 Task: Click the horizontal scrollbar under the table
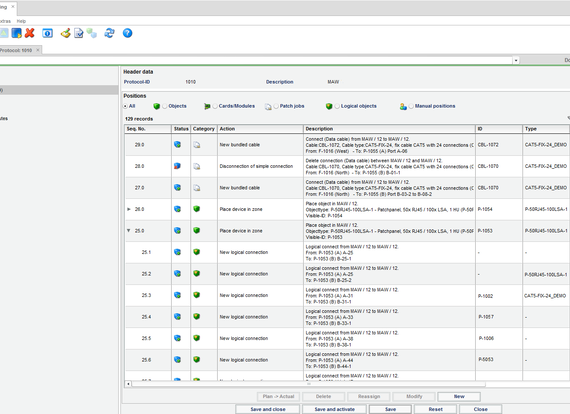coord(308,383)
